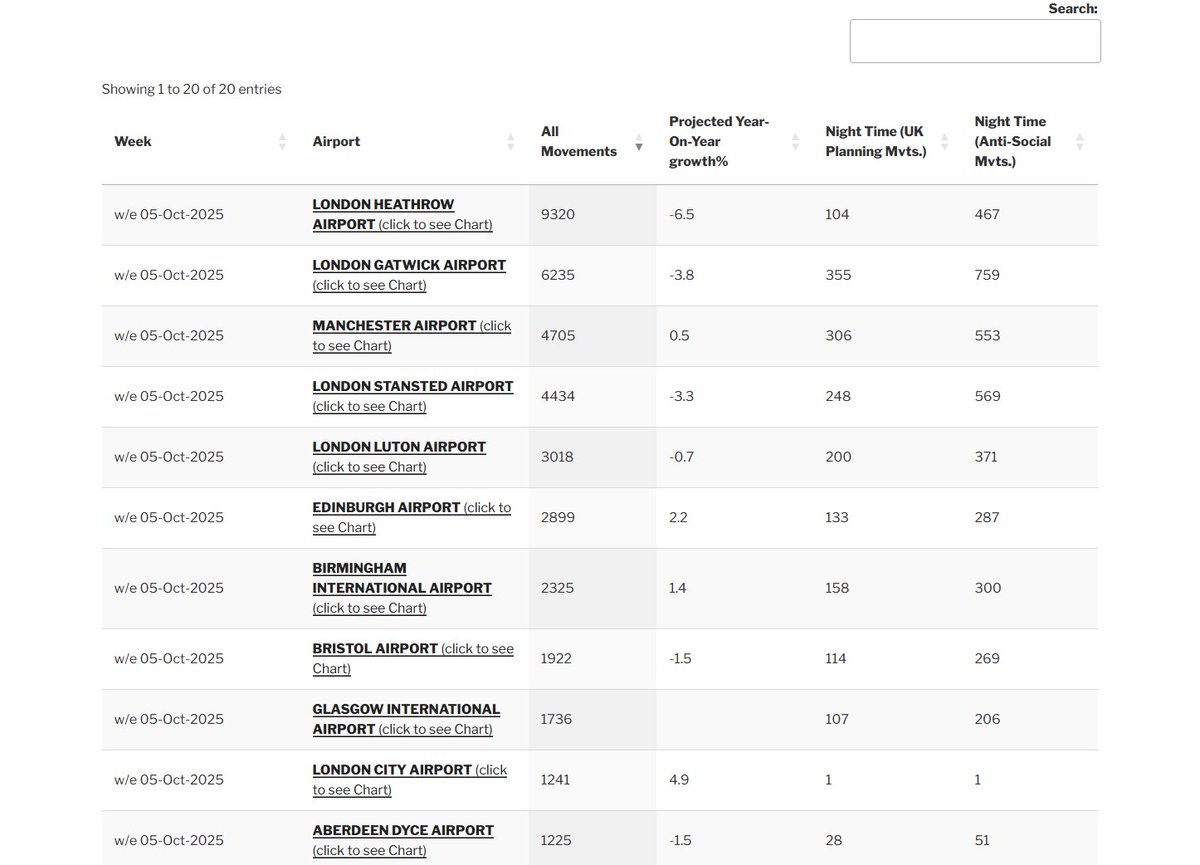Image resolution: width=1200 pixels, height=865 pixels.
Task: Select Manchester movements value 4705
Action: (x=558, y=336)
